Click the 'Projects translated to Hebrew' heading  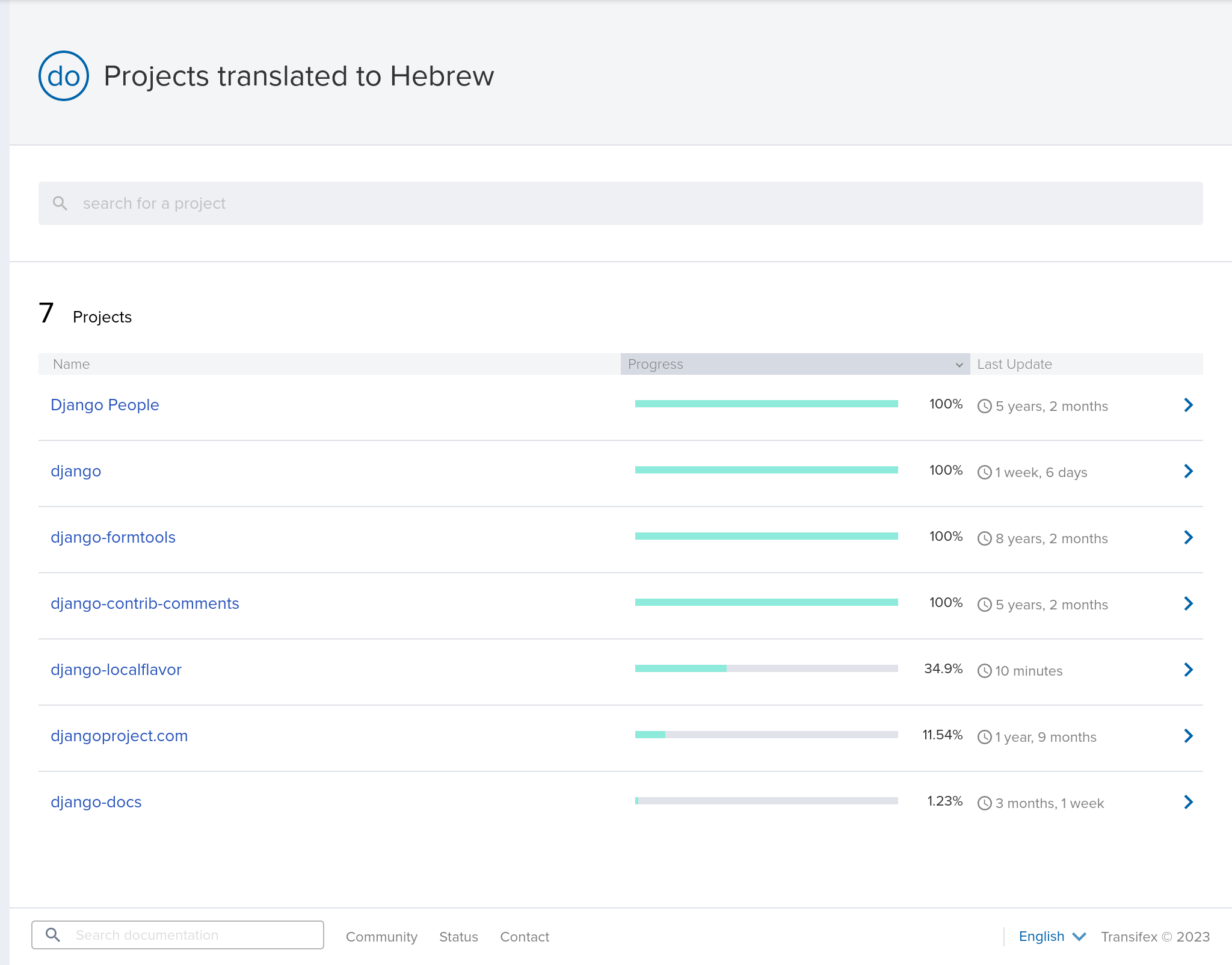[x=299, y=76]
